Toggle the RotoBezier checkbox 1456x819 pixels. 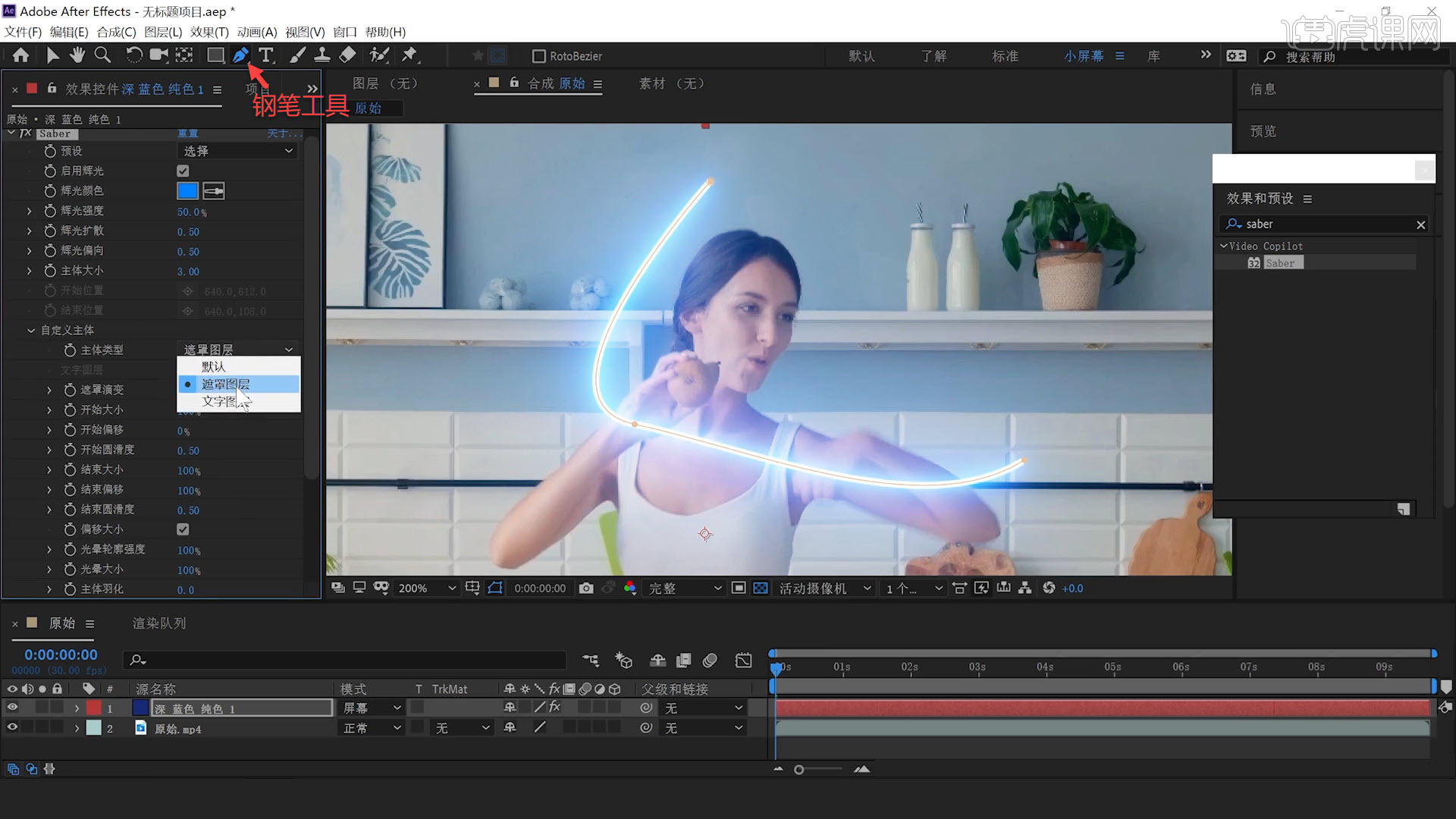pos(539,56)
